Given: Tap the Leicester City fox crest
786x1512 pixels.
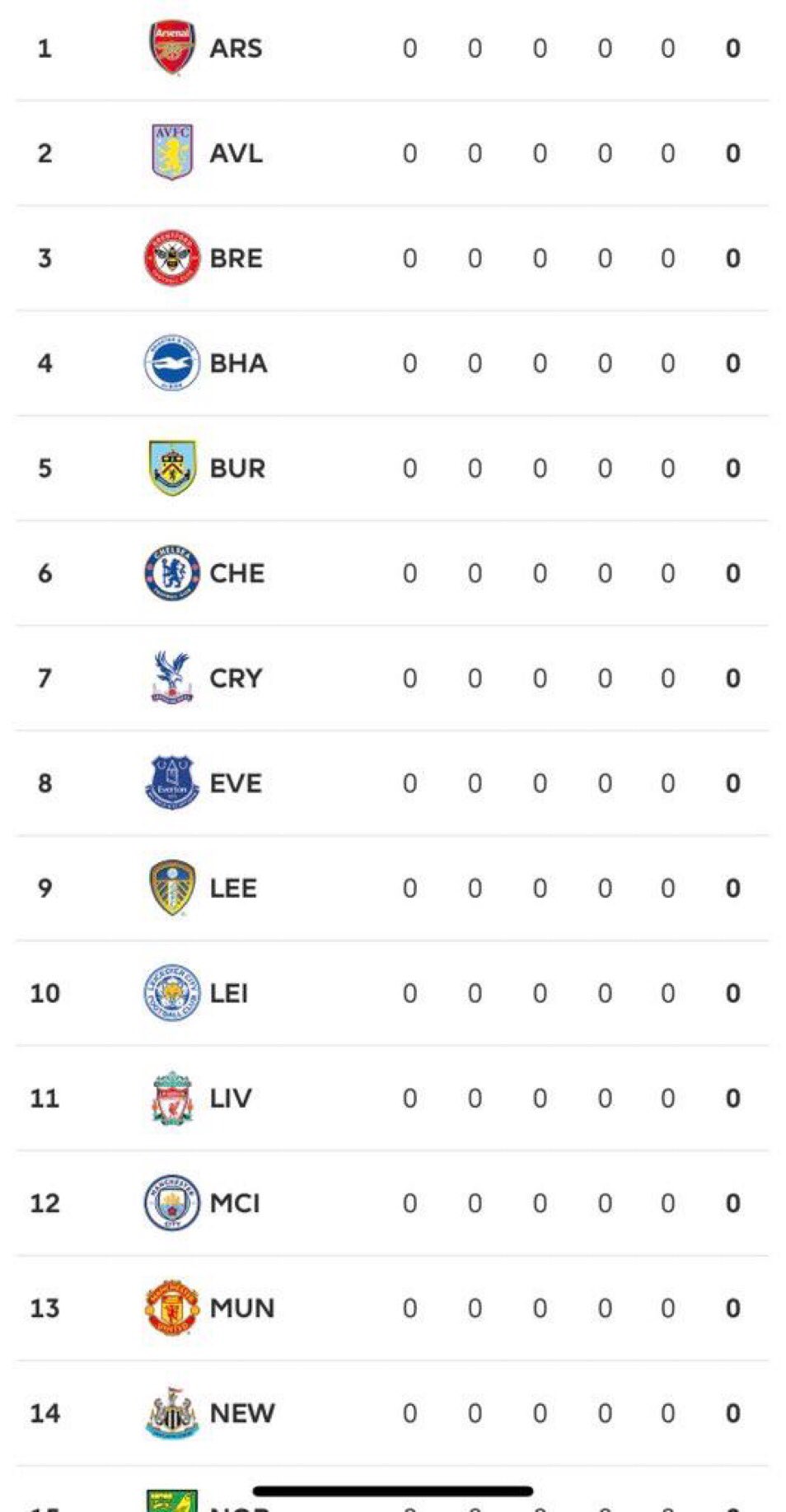Looking at the screenshot, I should [171, 992].
